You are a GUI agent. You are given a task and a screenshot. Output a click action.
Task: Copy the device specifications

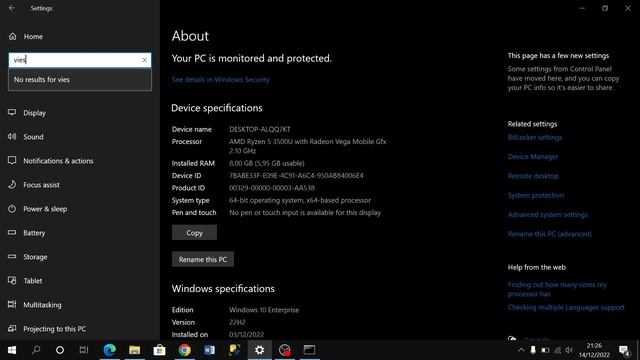coord(194,233)
